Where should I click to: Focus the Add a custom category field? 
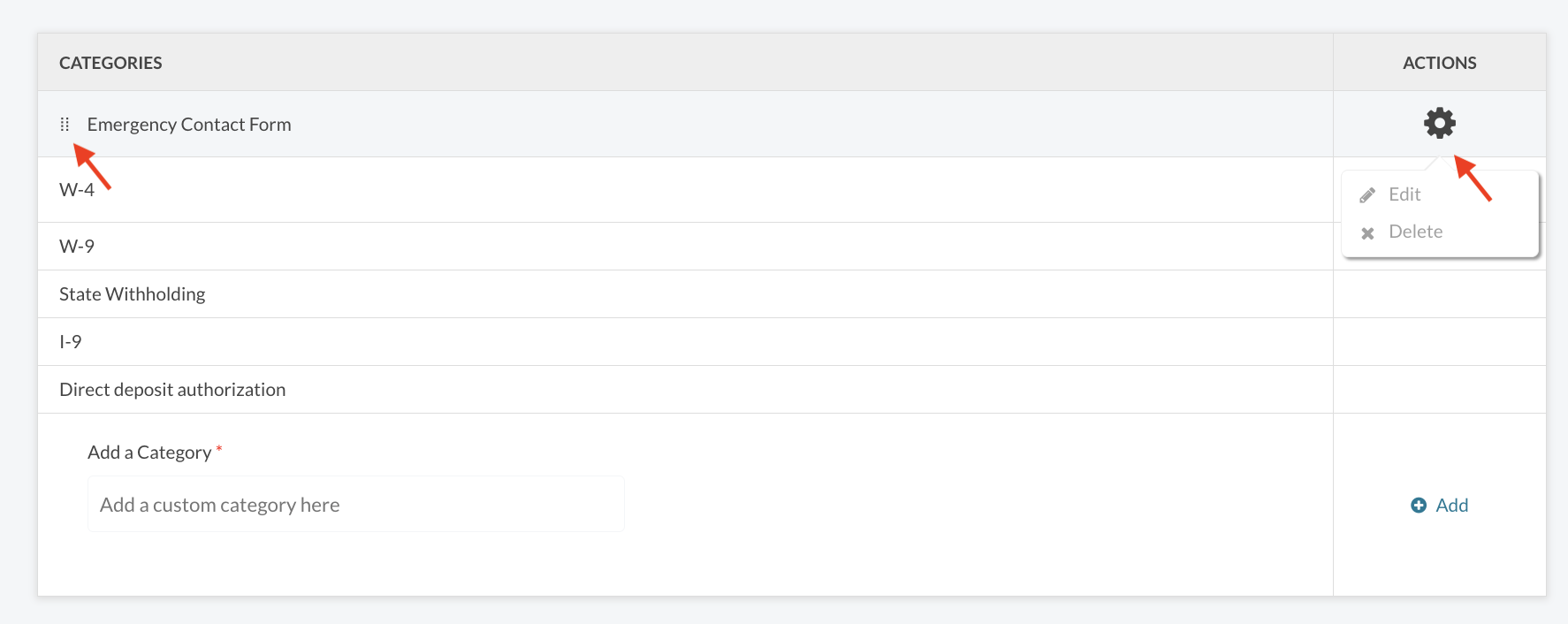point(355,504)
